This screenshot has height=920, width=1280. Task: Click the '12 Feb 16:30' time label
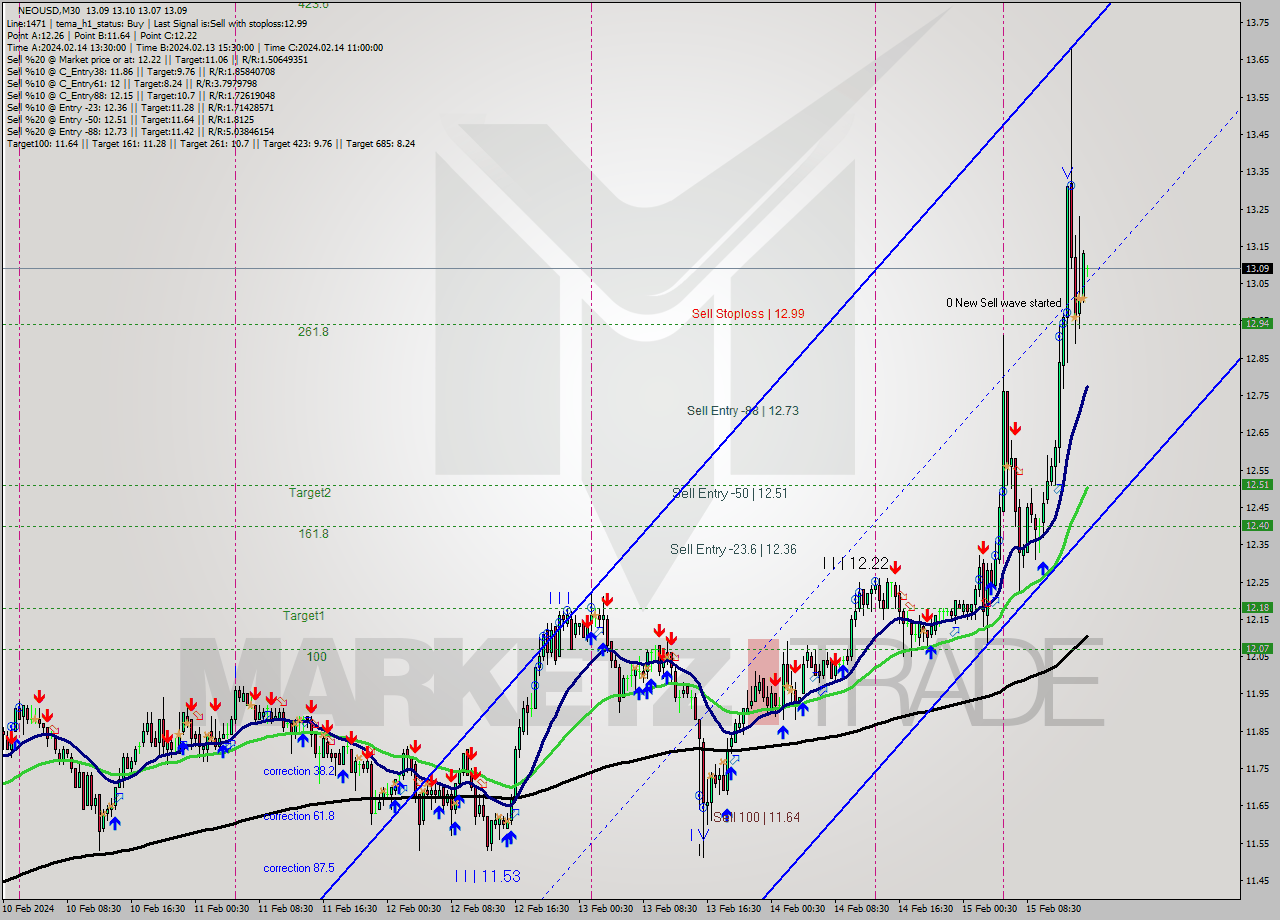pos(540,909)
